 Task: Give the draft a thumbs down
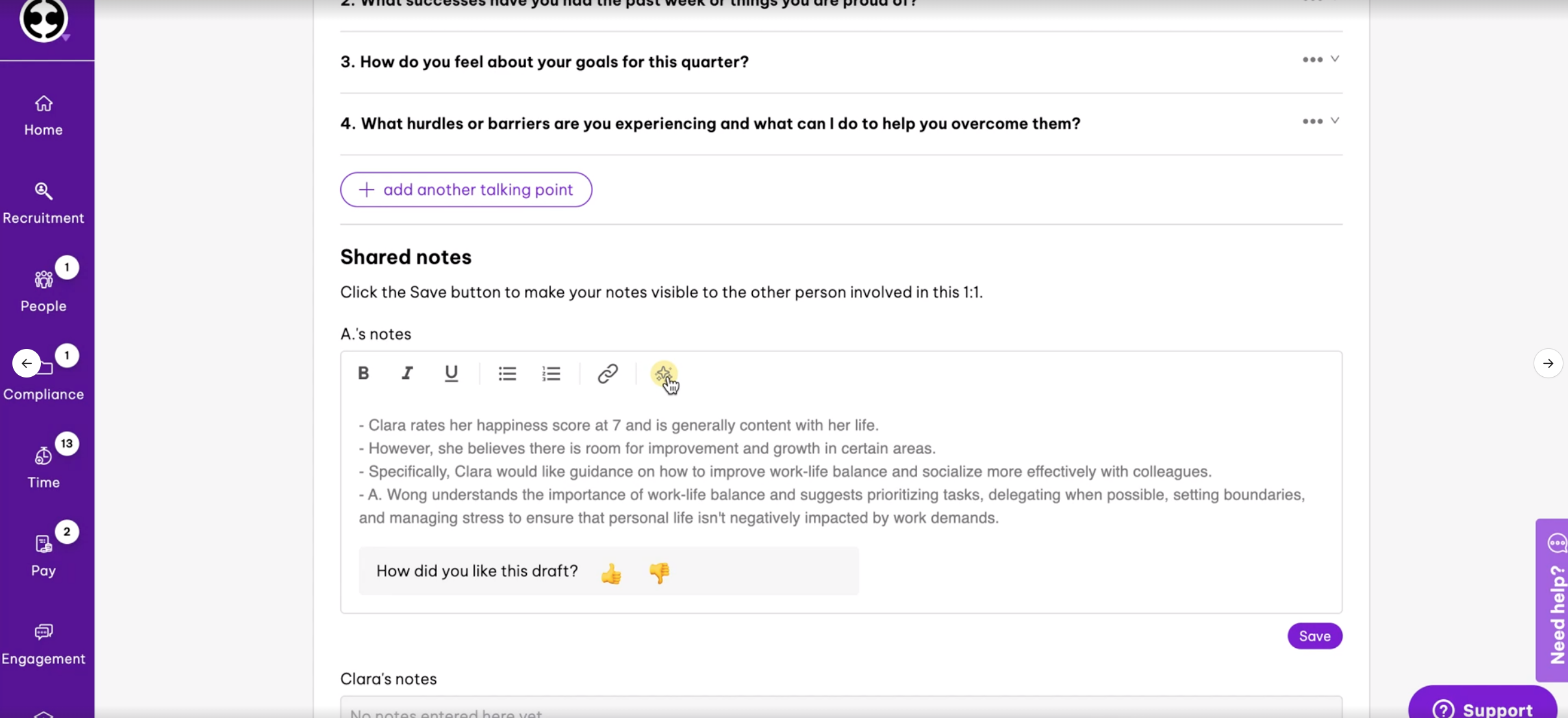coord(659,572)
